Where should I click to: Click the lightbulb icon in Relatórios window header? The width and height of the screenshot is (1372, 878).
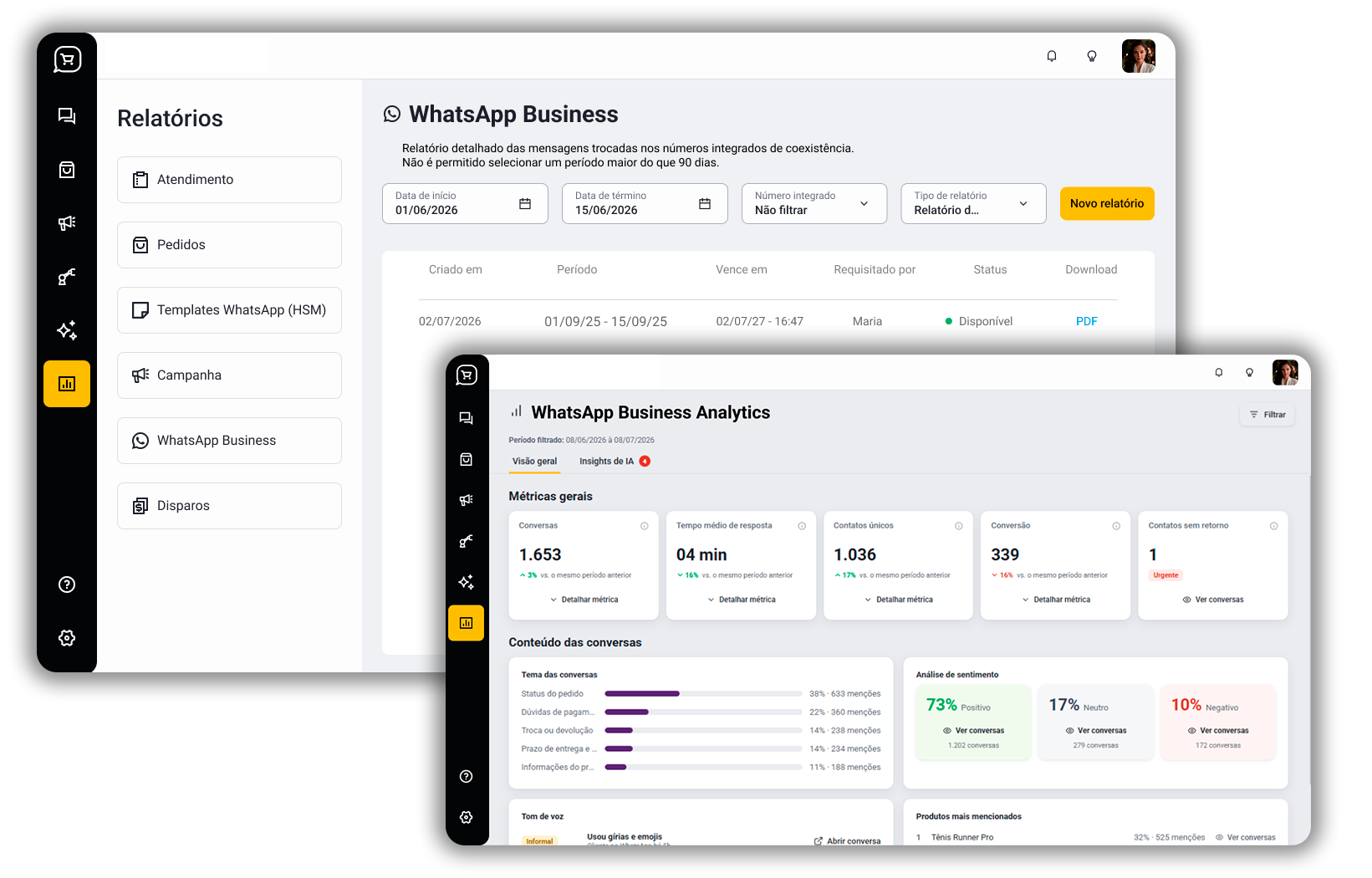(x=1092, y=56)
